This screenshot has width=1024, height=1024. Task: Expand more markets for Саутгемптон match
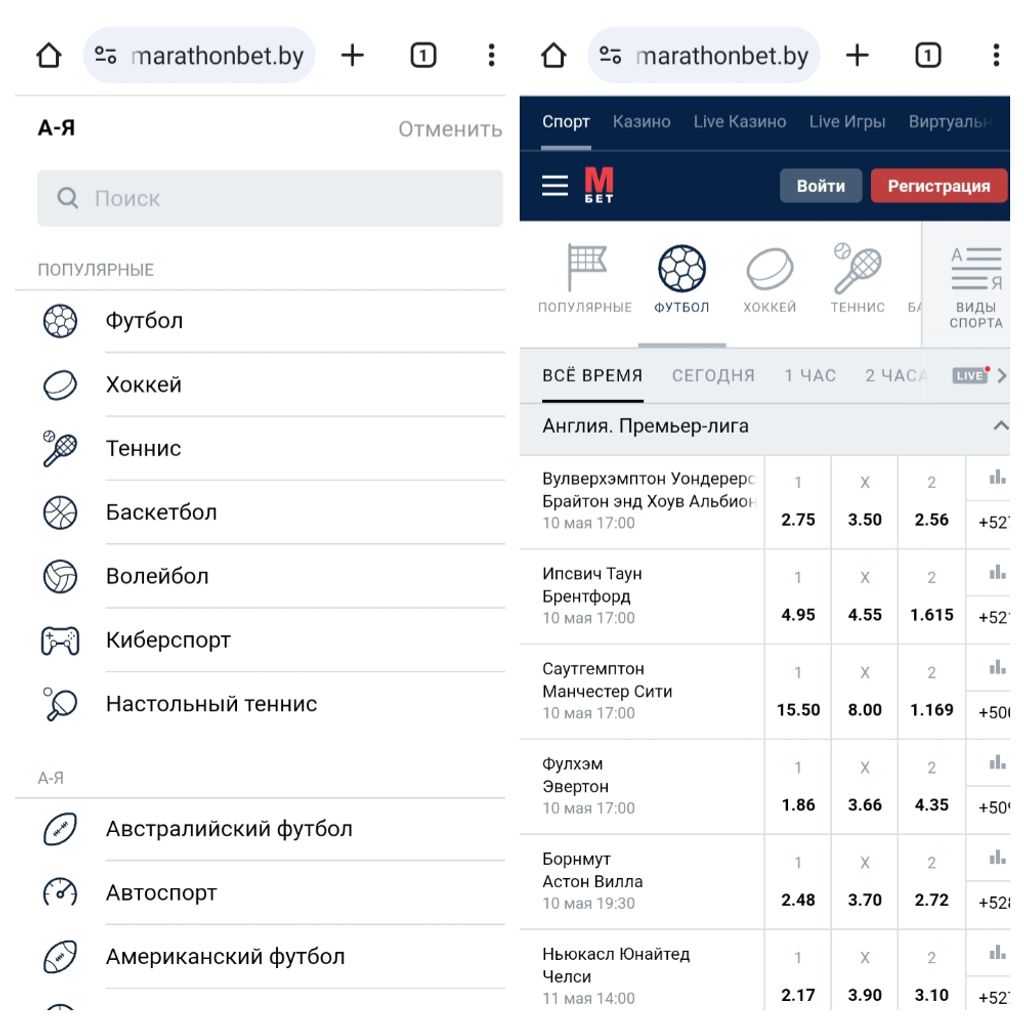coord(994,712)
